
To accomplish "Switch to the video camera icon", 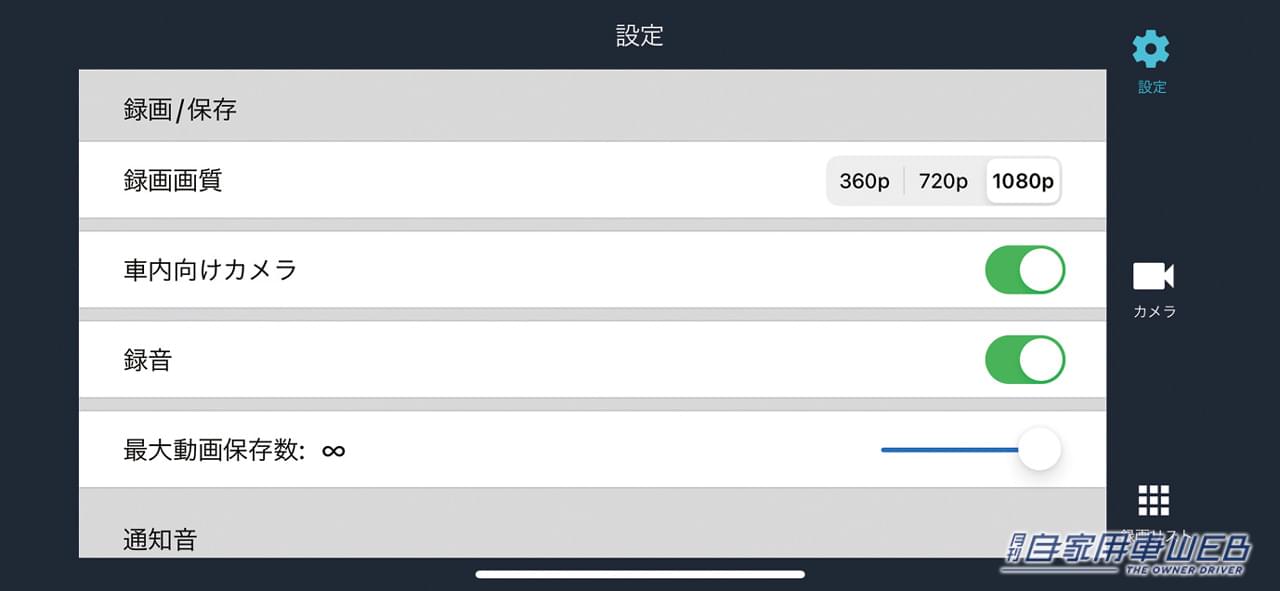I will pyautogui.click(x=1153, y=276).
